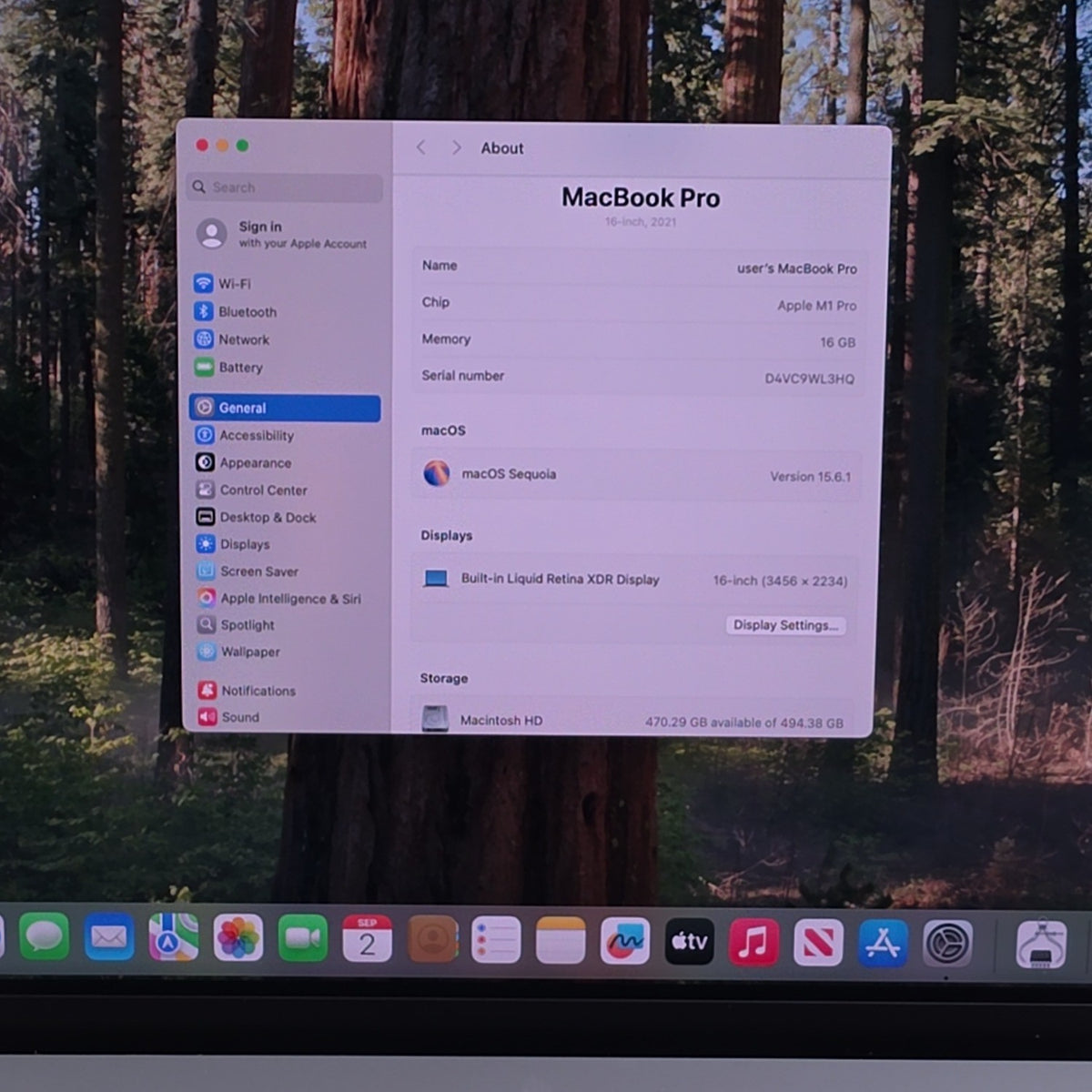Open Calendar from the Dock

point(367,939)
